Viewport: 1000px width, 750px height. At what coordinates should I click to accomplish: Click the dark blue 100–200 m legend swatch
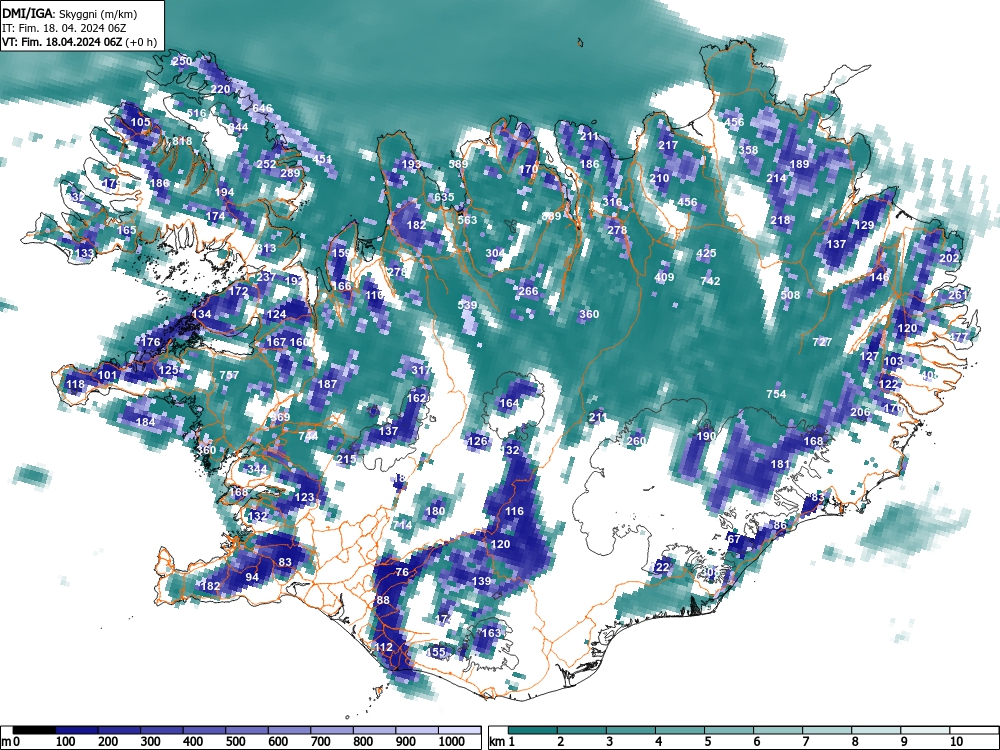(77, 730)
